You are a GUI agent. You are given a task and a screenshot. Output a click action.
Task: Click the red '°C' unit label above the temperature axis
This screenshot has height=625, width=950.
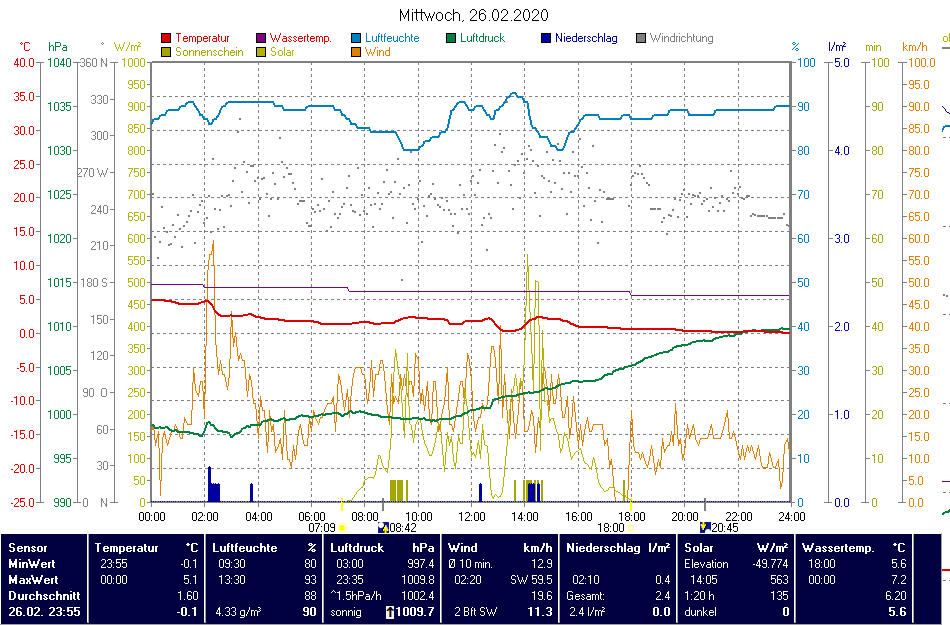coord(24,47)
